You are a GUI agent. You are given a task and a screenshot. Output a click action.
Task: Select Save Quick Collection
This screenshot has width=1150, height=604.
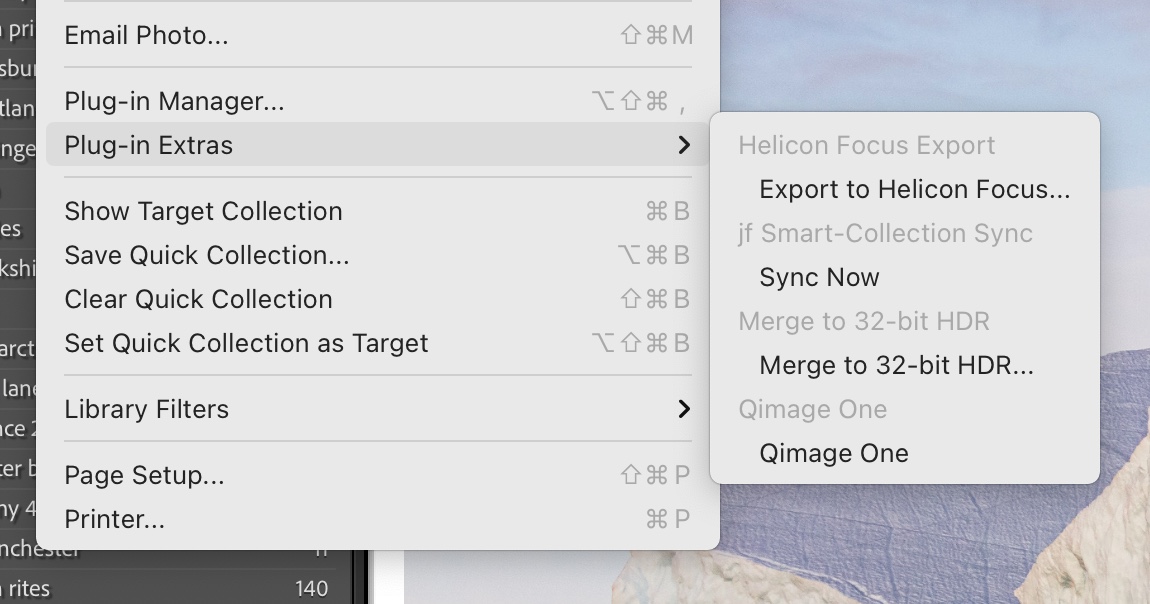[x=378, y=255]
